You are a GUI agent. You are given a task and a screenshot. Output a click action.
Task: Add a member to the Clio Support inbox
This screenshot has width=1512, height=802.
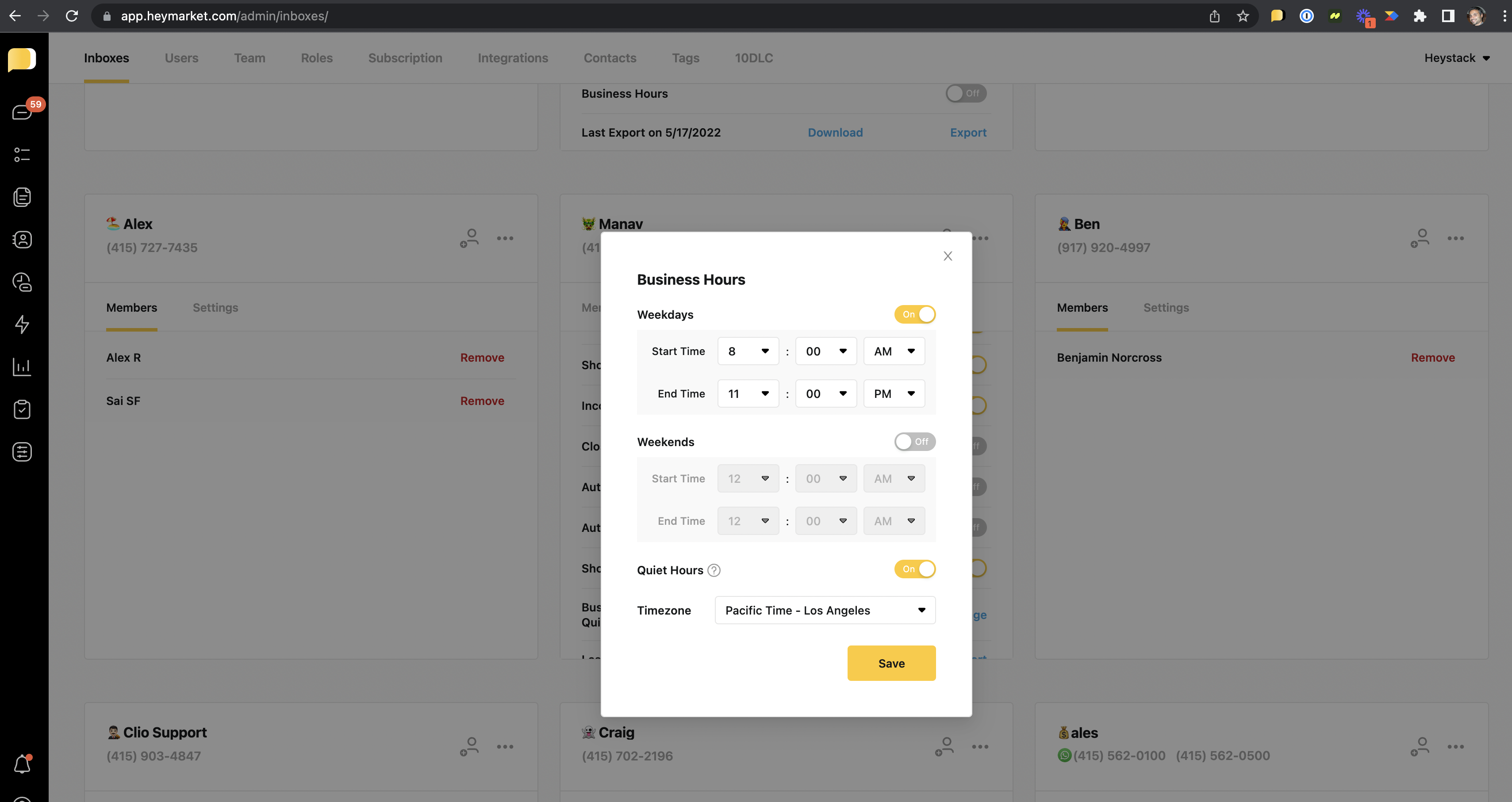(x=469, y=747)
